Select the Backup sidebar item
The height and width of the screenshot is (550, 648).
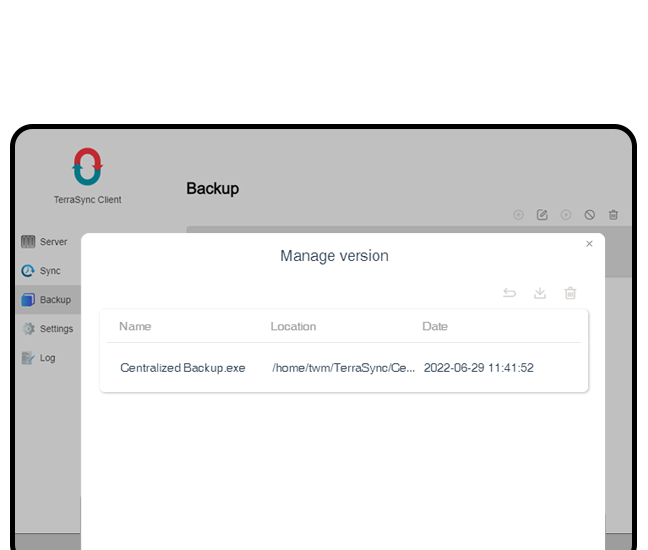pyautogui.click(x=48, y=300)
